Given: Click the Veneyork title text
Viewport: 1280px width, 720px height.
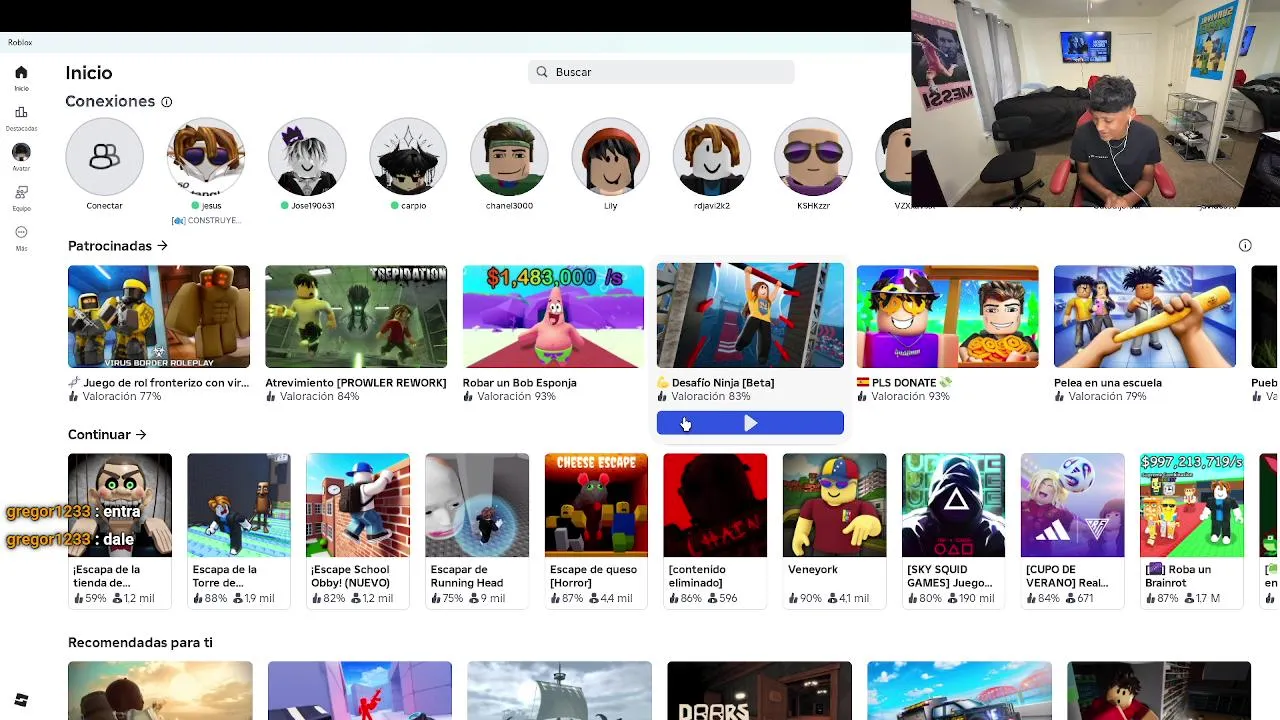Looking at the screenshot, I should (813, 570).
